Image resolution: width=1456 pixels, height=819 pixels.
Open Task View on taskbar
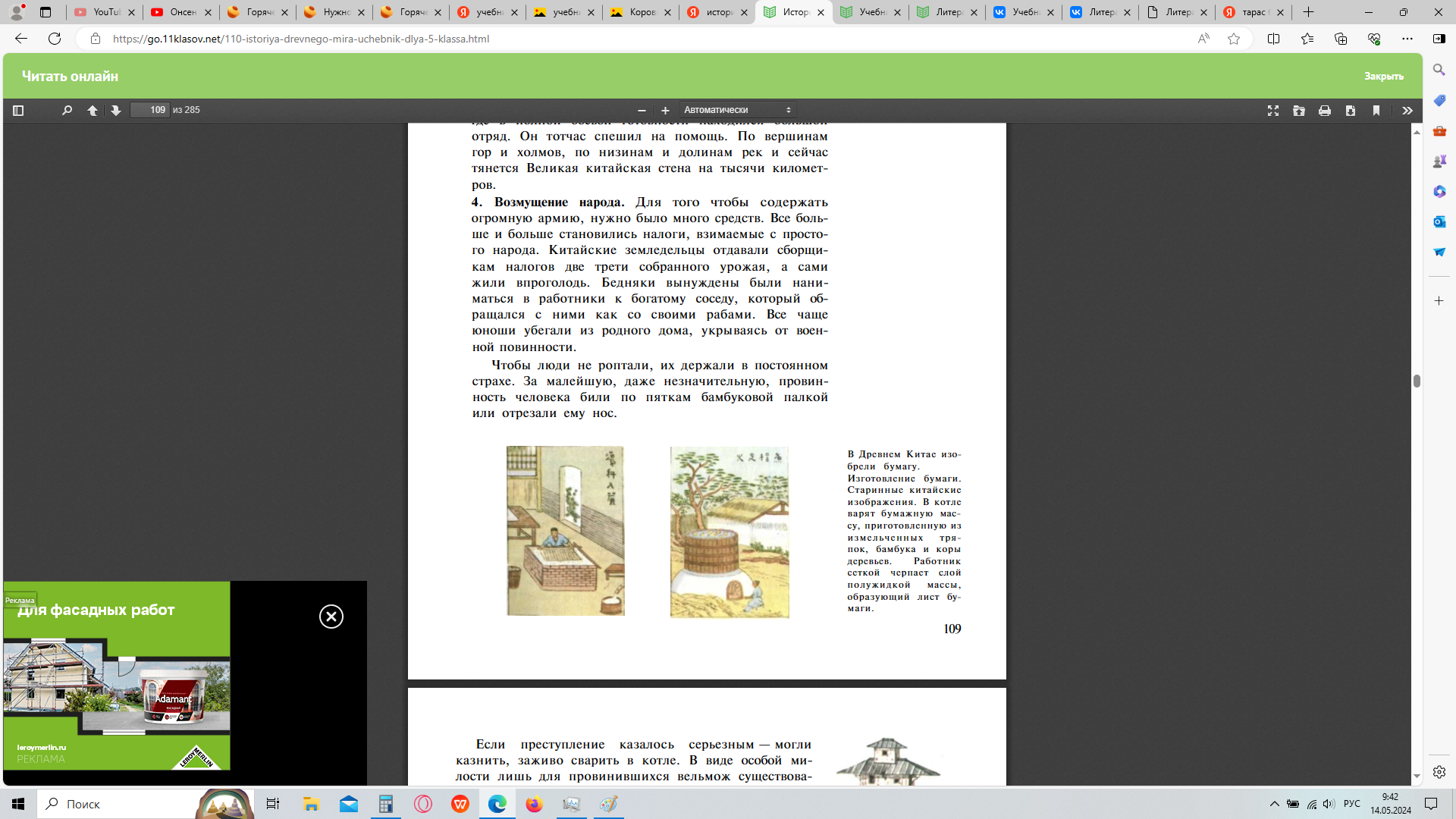[x=273, y=804]
